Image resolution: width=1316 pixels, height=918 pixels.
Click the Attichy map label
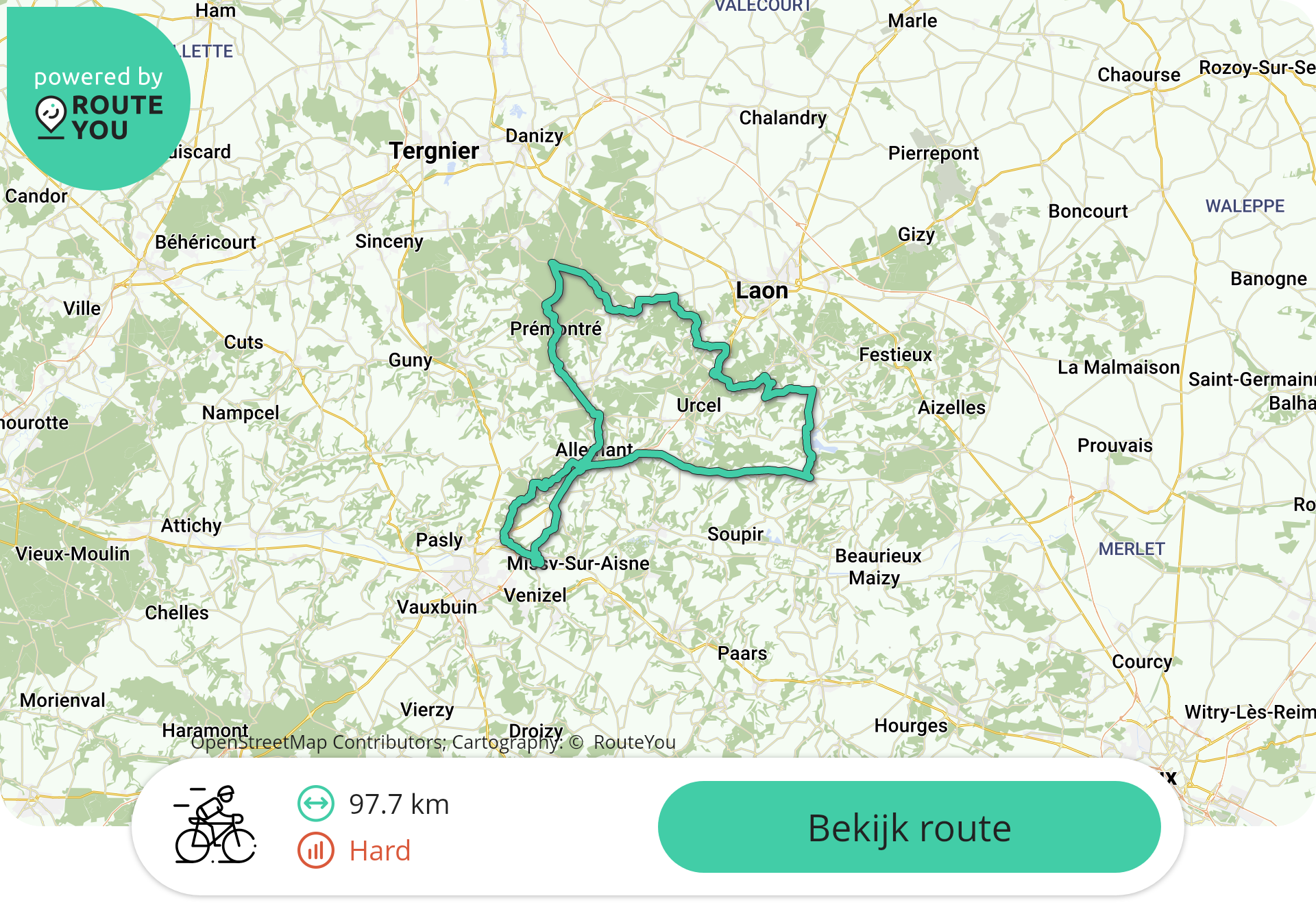[x=191, y=525]
